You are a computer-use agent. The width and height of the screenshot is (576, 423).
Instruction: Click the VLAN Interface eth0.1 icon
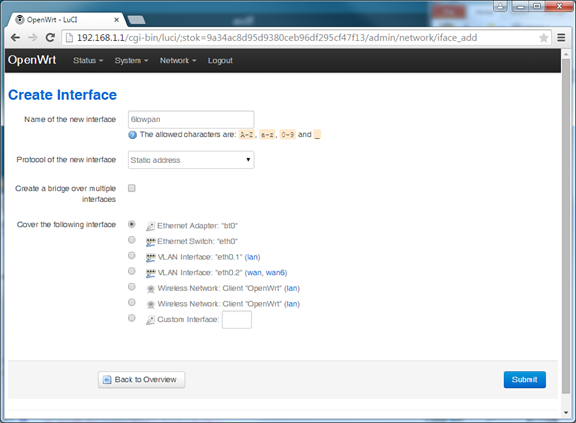(x=150, y=257)
